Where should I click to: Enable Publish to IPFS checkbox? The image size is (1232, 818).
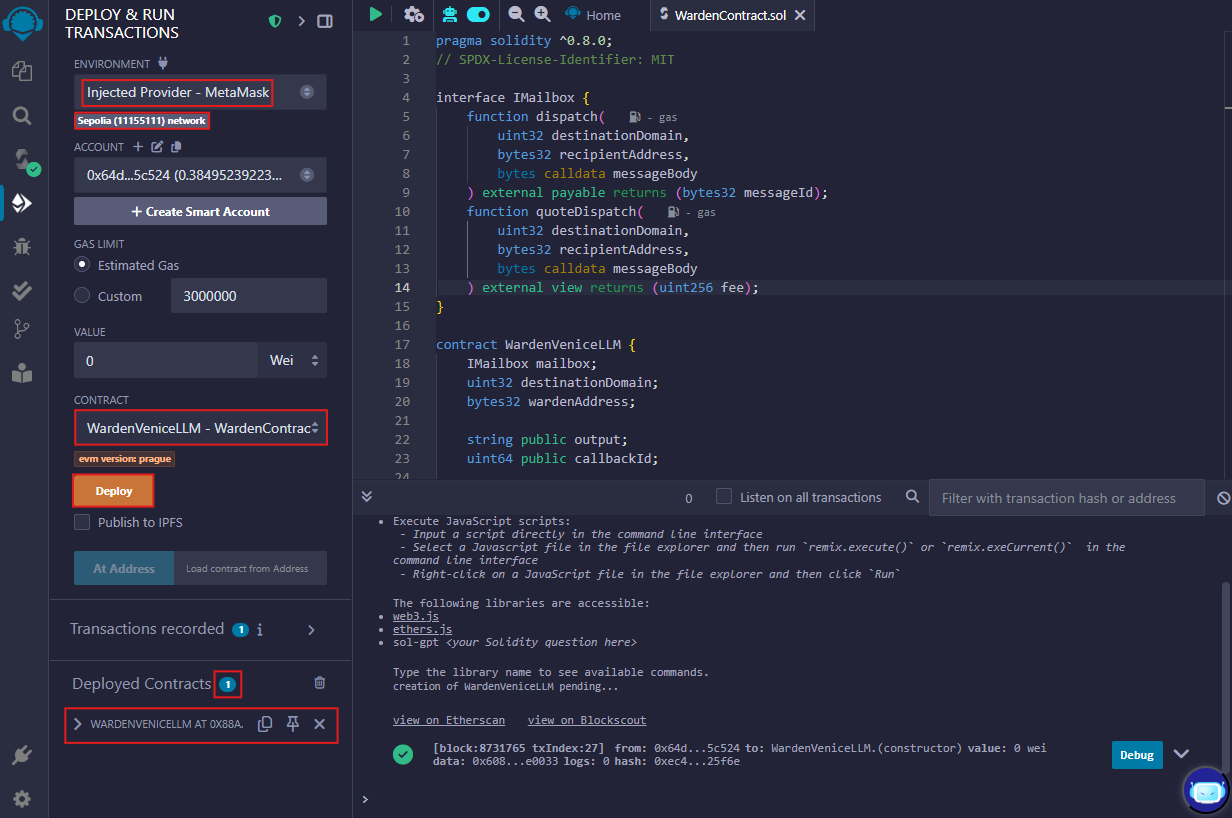[82, 522]
